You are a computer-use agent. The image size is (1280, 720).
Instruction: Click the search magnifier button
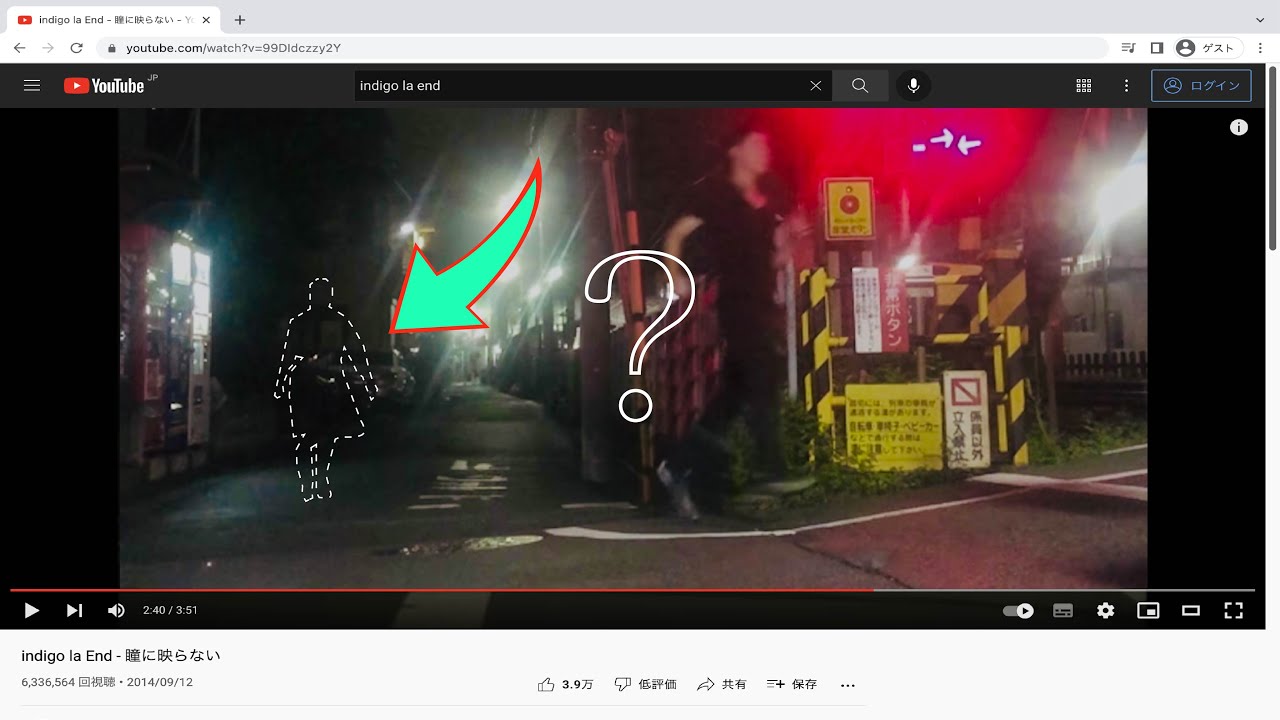click(860, 86)
